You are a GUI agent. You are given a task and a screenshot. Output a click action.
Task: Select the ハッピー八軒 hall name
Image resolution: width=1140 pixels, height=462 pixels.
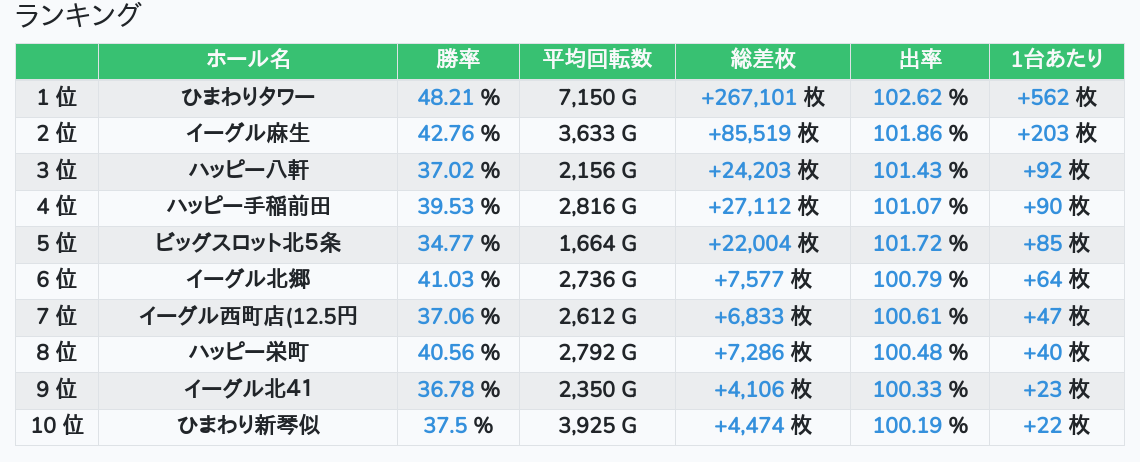coord(248,170)
